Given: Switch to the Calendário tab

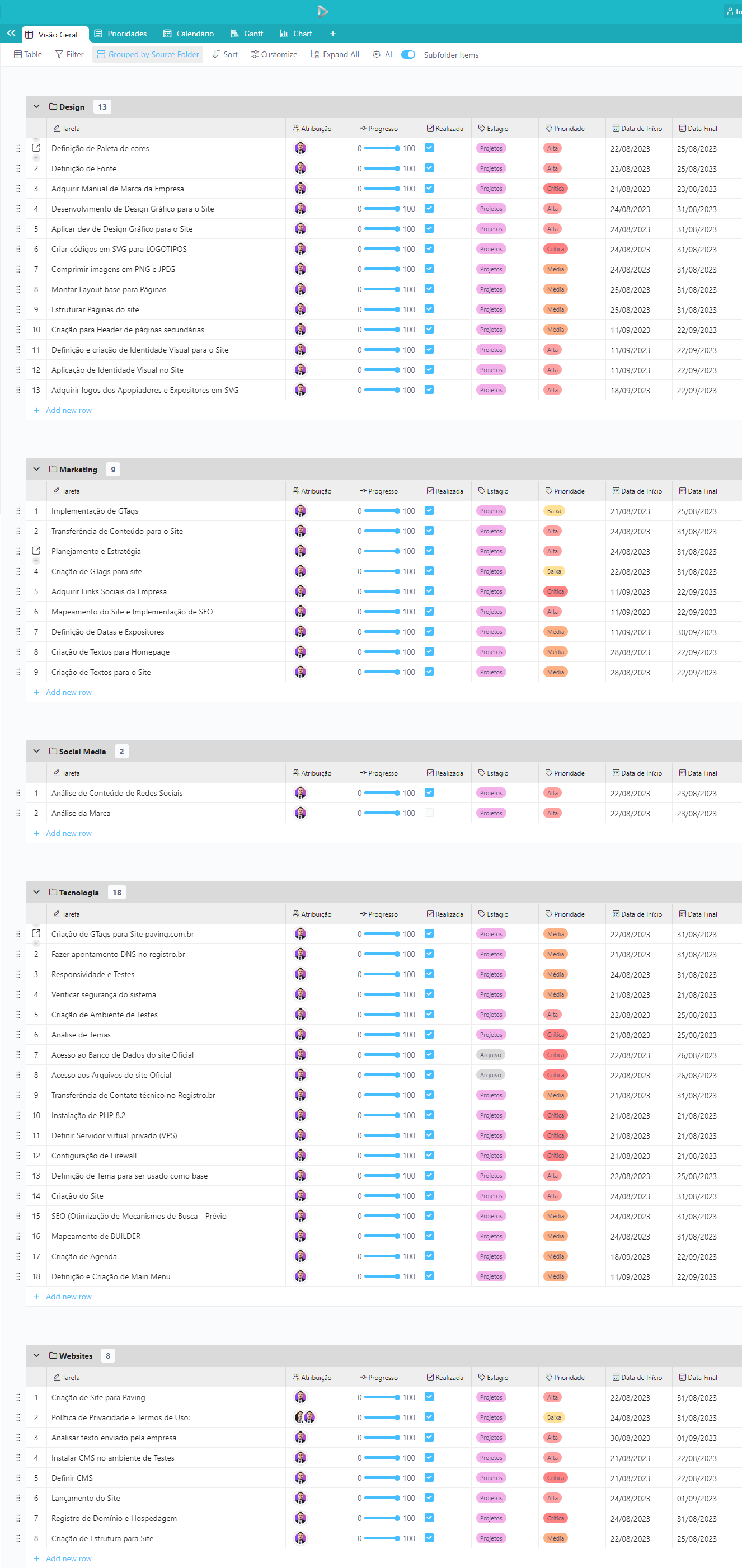Looking at the screenshot, I should tap(189, 34).
